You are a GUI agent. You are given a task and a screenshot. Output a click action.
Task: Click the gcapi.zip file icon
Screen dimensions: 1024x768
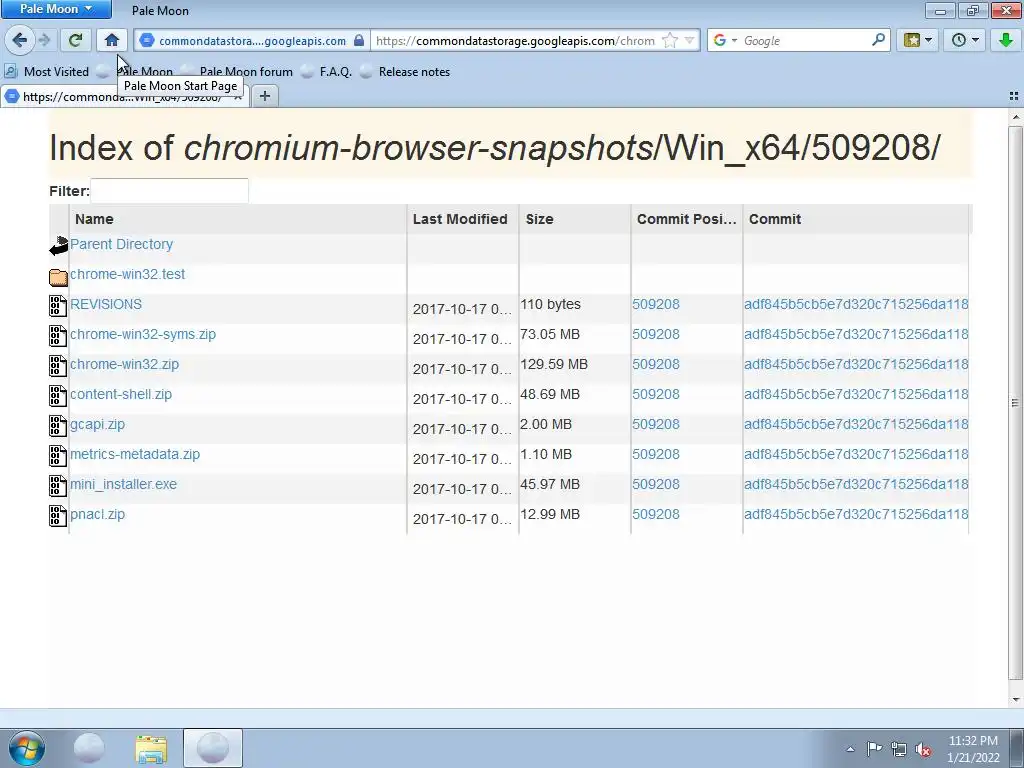tap(58, 426)
